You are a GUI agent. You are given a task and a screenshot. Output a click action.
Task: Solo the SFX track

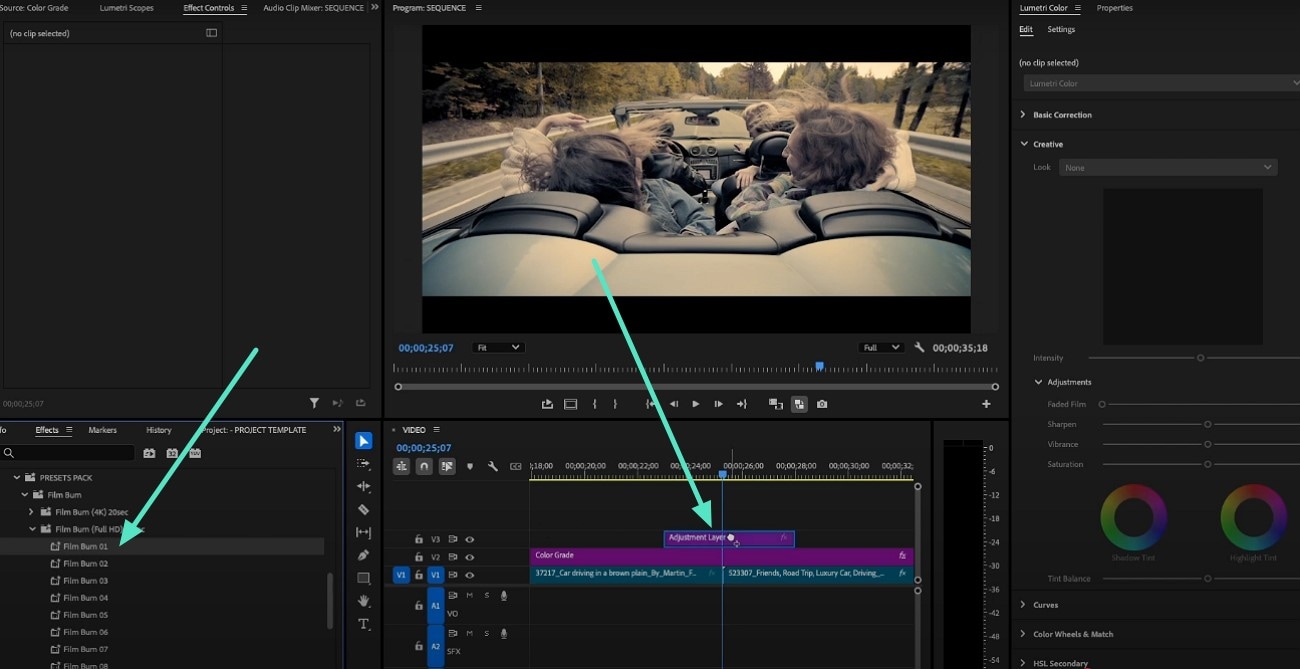pyautogui.click(x=486, y=632)
